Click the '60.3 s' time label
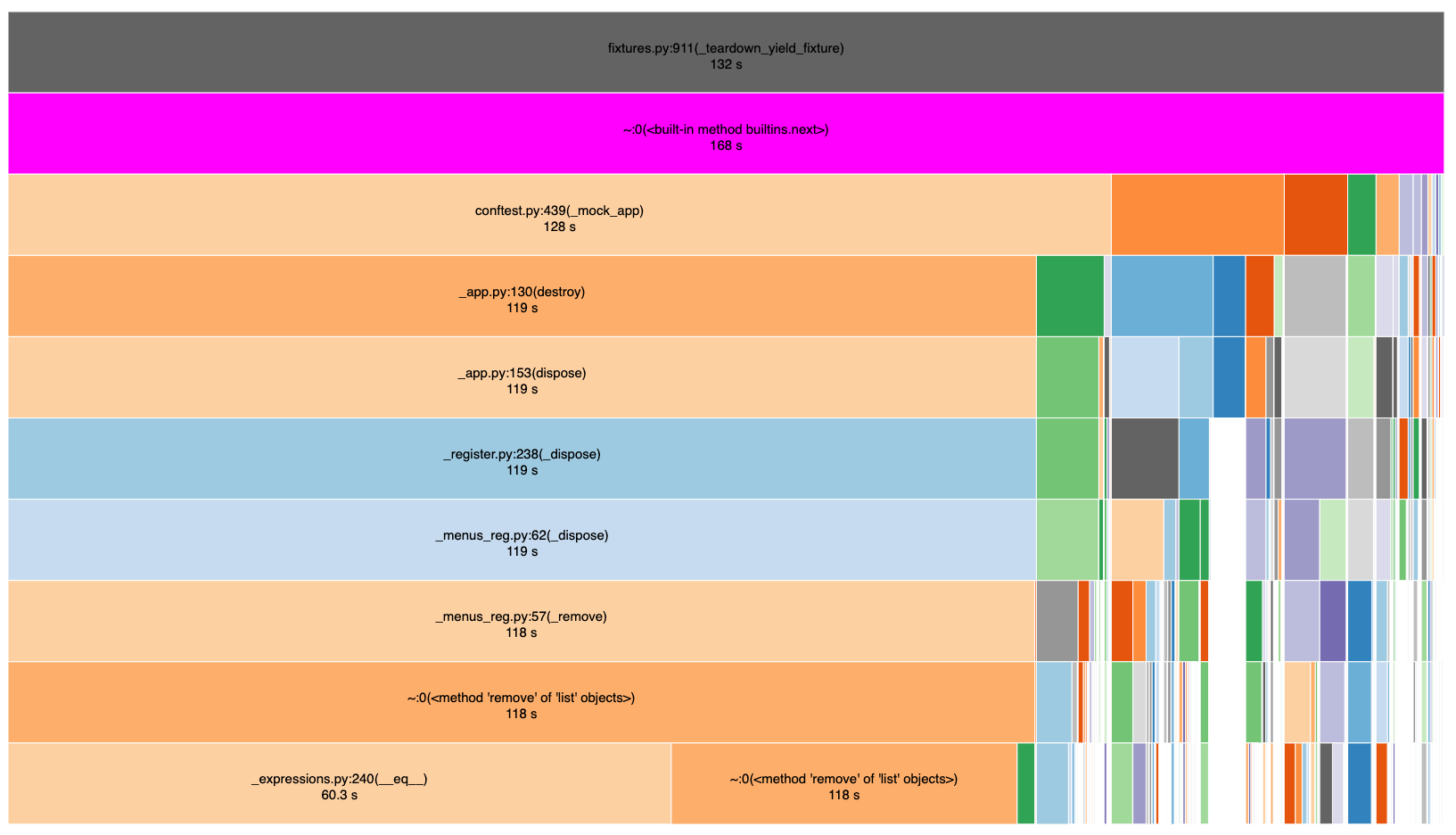The image size is (1456, 835). [x=339, y=795]
